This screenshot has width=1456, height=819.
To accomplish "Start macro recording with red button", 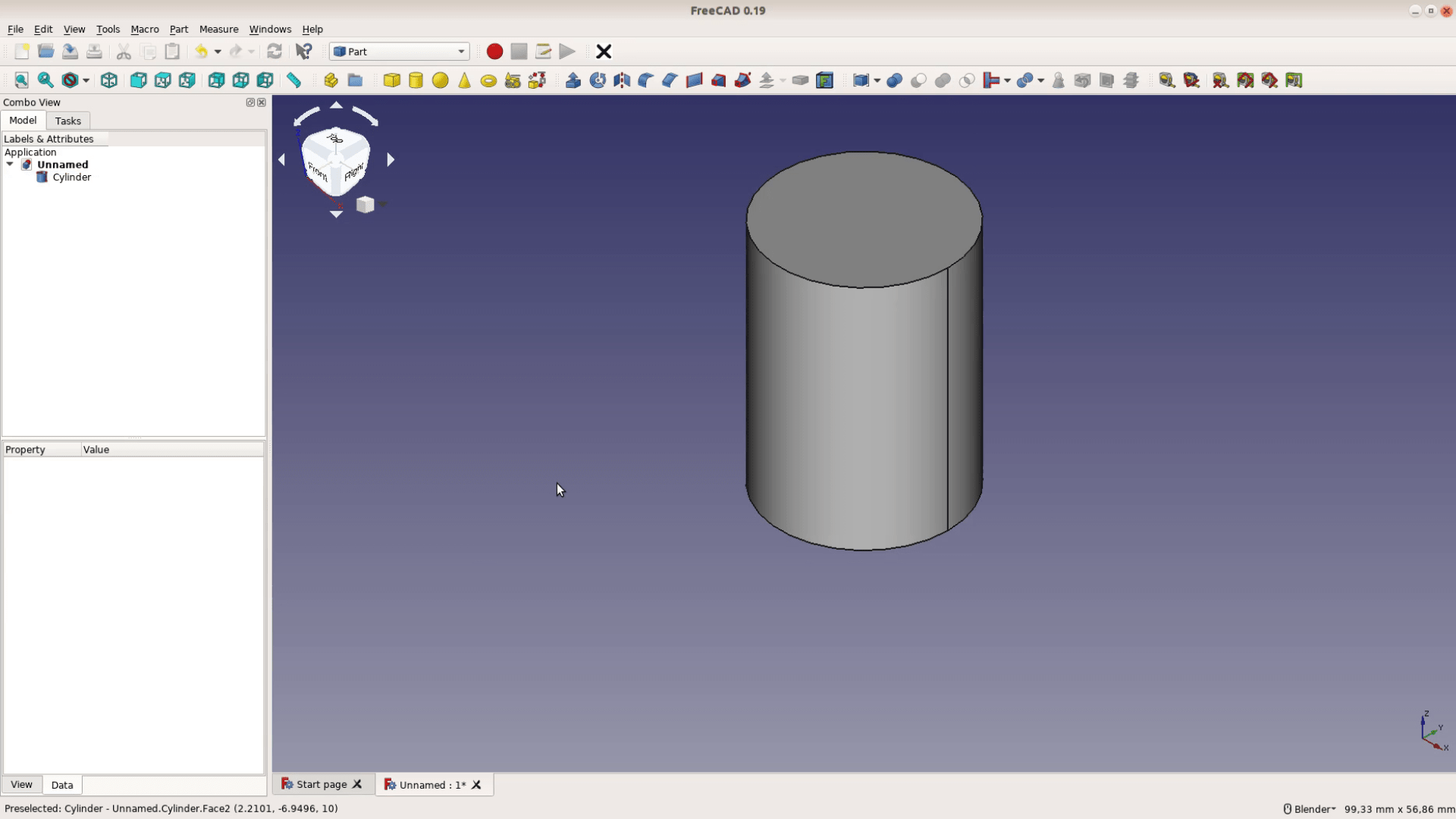I will 494,52.
